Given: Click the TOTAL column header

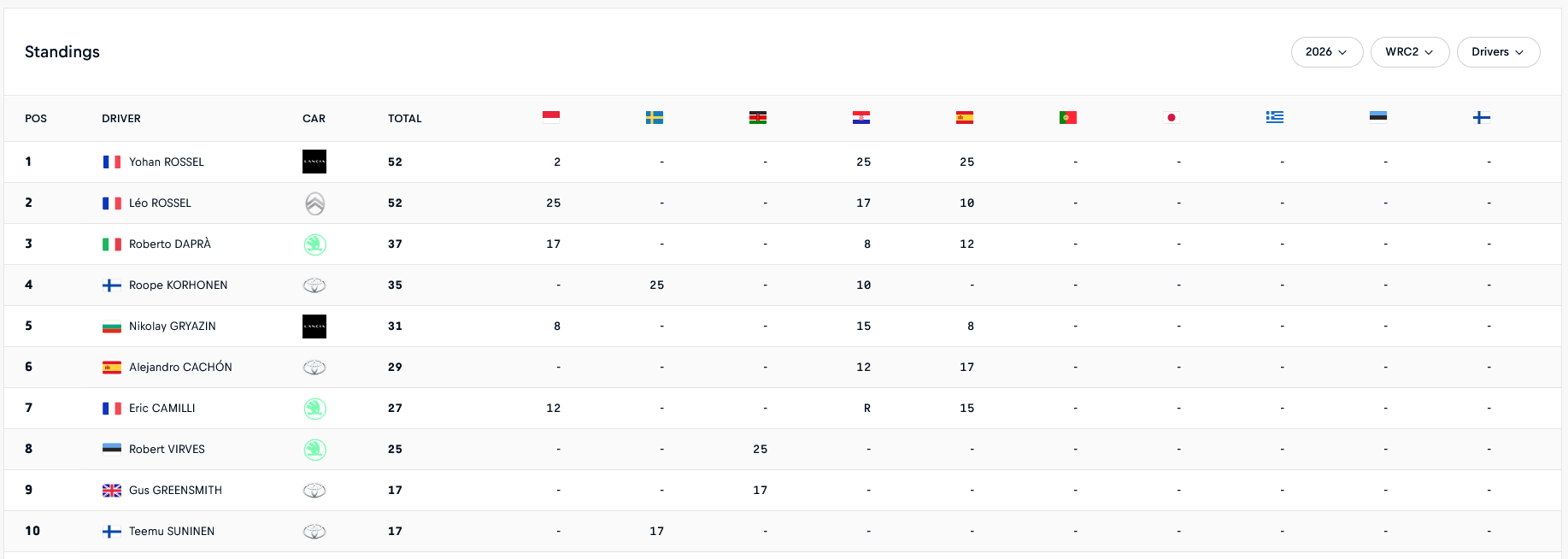Looking at the screenshot, I should [405, 119].
